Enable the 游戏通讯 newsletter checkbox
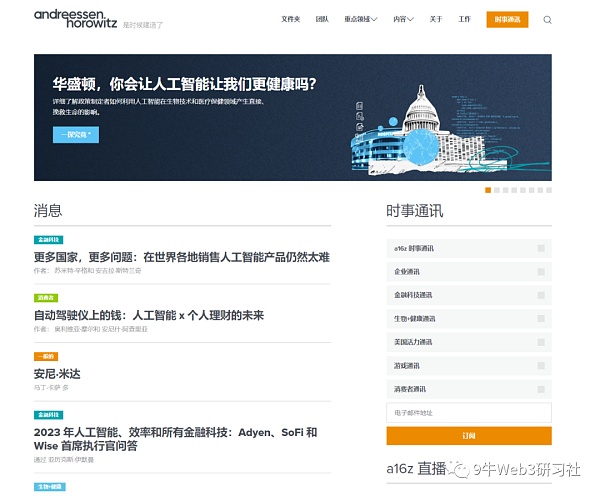The image size is (600, 496). coord(541,365)
